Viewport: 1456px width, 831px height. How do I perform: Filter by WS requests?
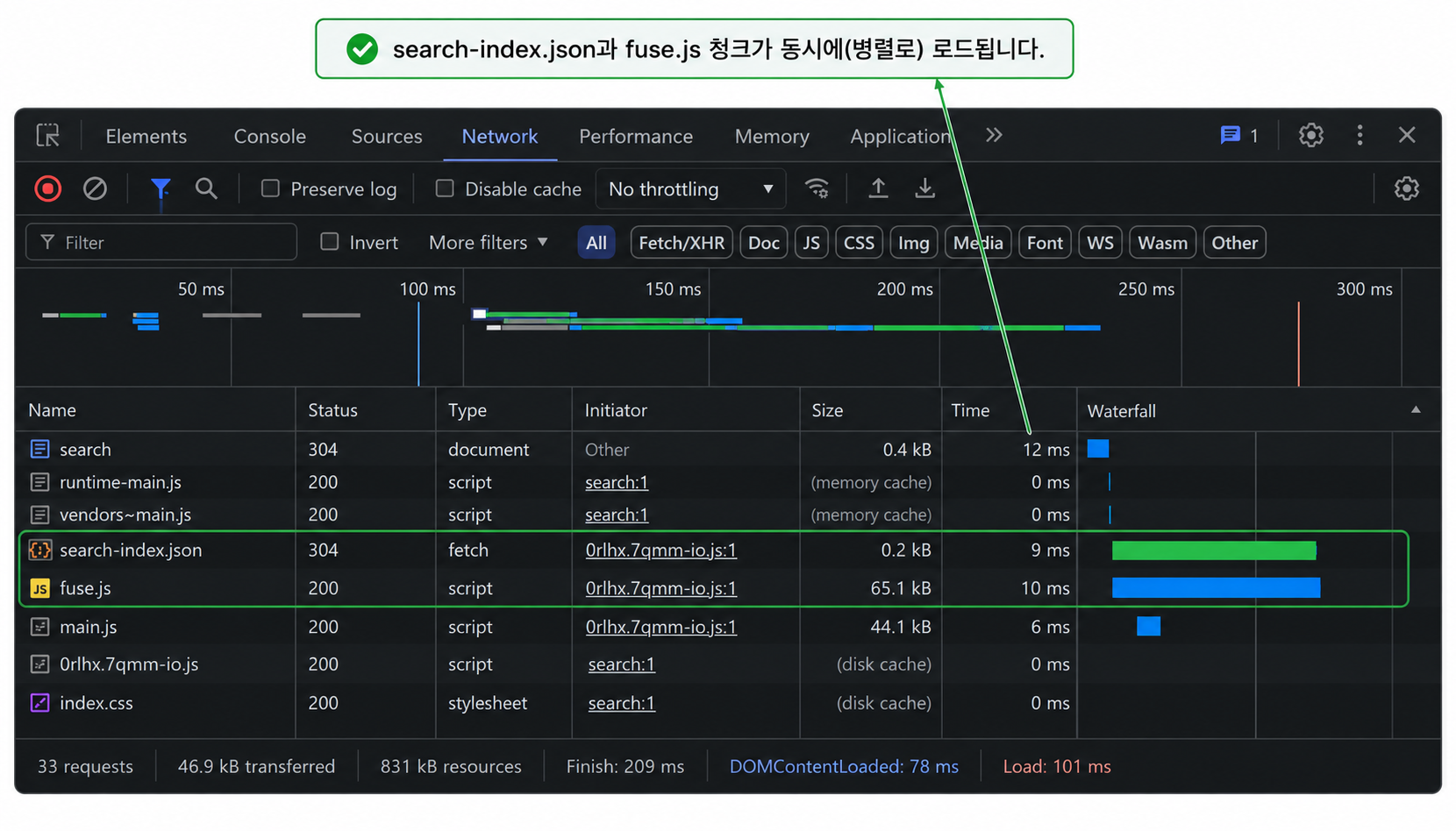(1100, 243)
